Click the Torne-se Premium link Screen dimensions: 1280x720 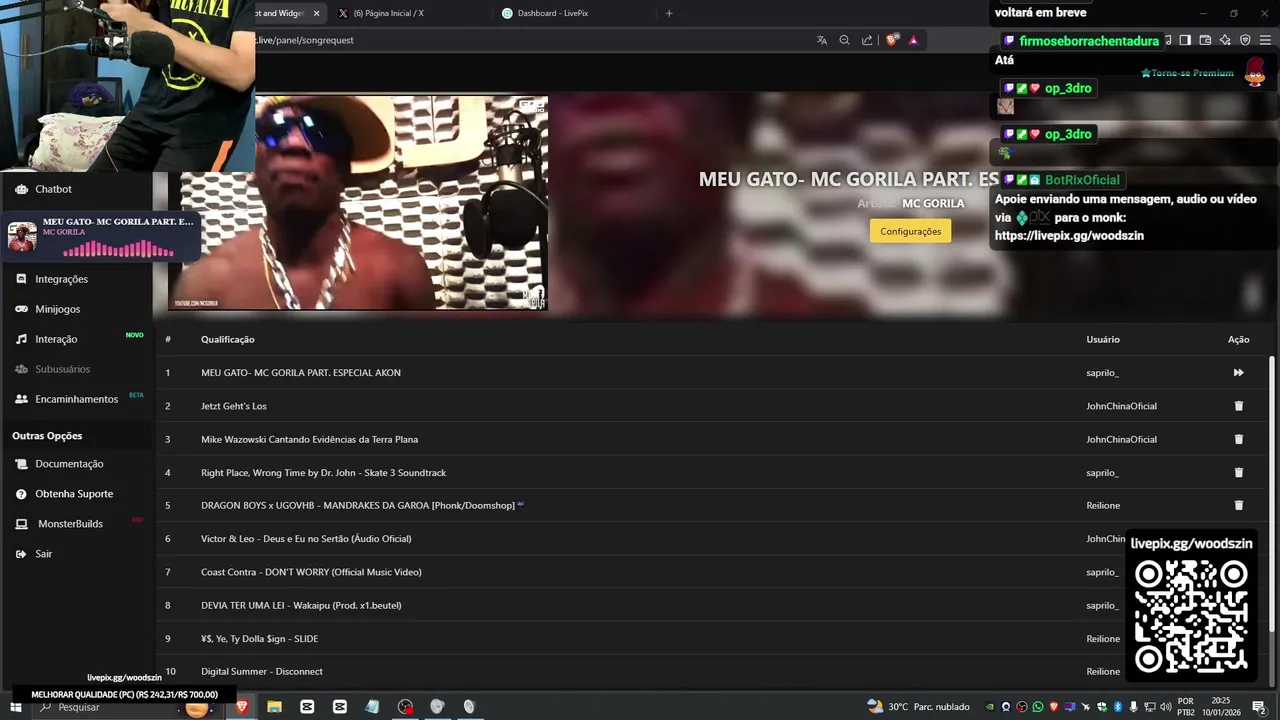click(x=1187, y=73)
